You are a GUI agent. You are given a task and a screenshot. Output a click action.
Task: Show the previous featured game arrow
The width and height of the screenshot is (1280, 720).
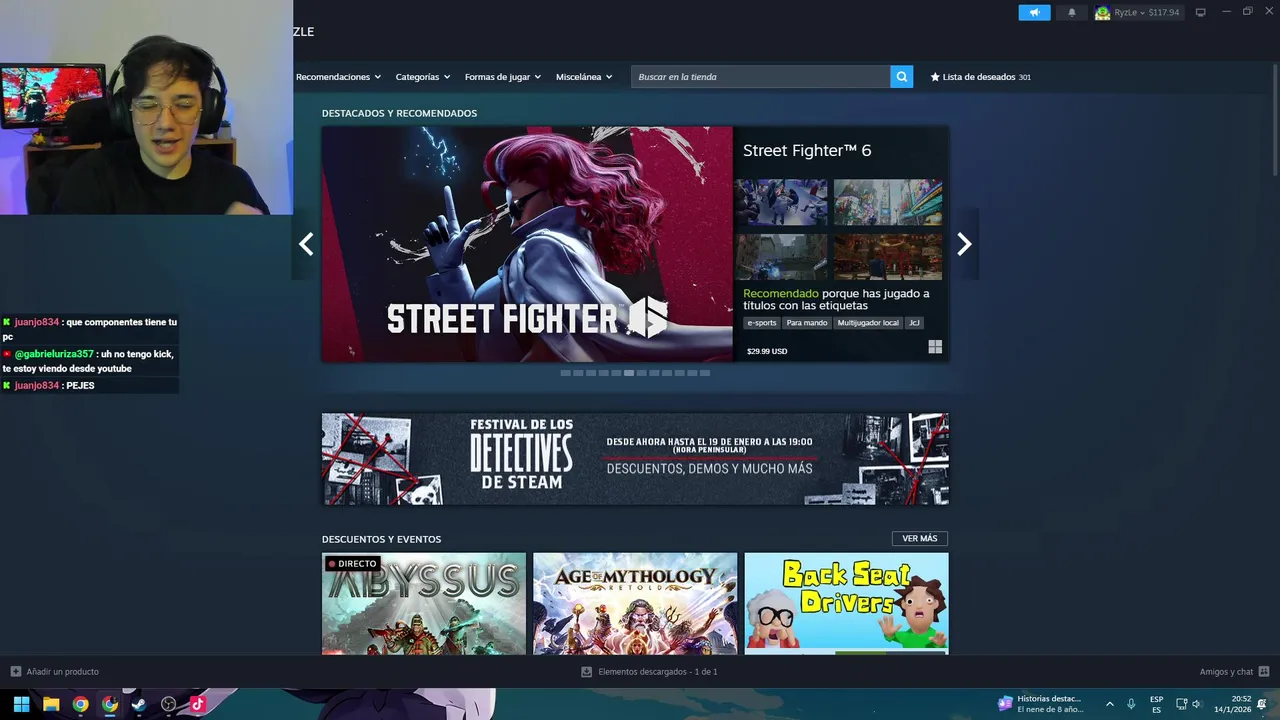click(306, 244)
